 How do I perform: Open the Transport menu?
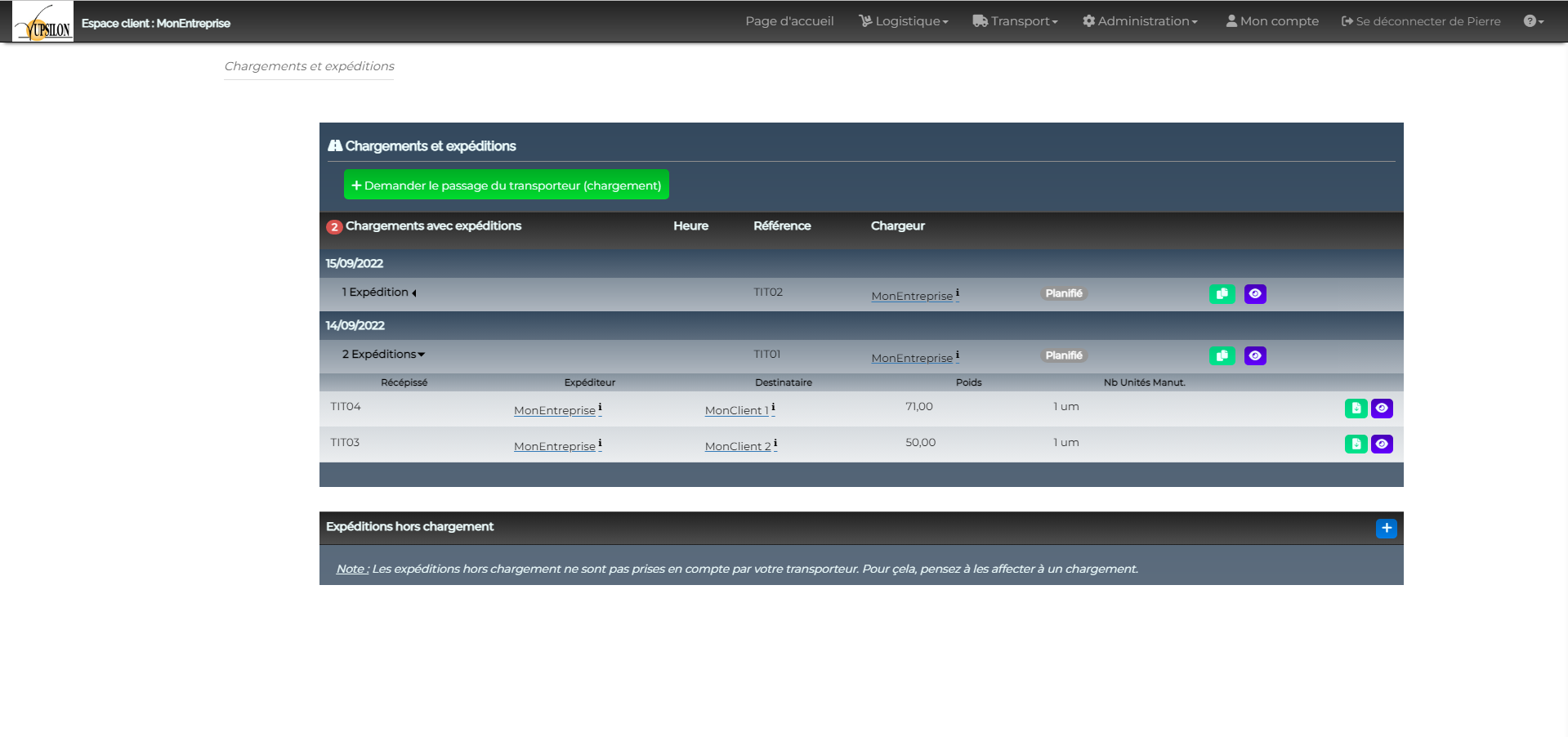[1015, 21]
